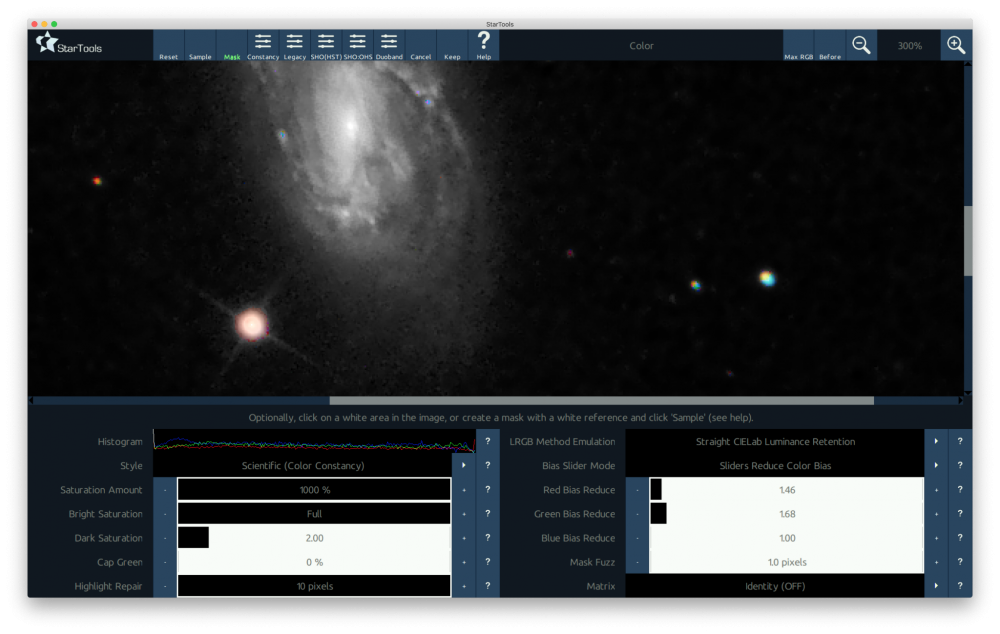
Task: Apply the SHO:OHS preset
Action: coord(358,45)
